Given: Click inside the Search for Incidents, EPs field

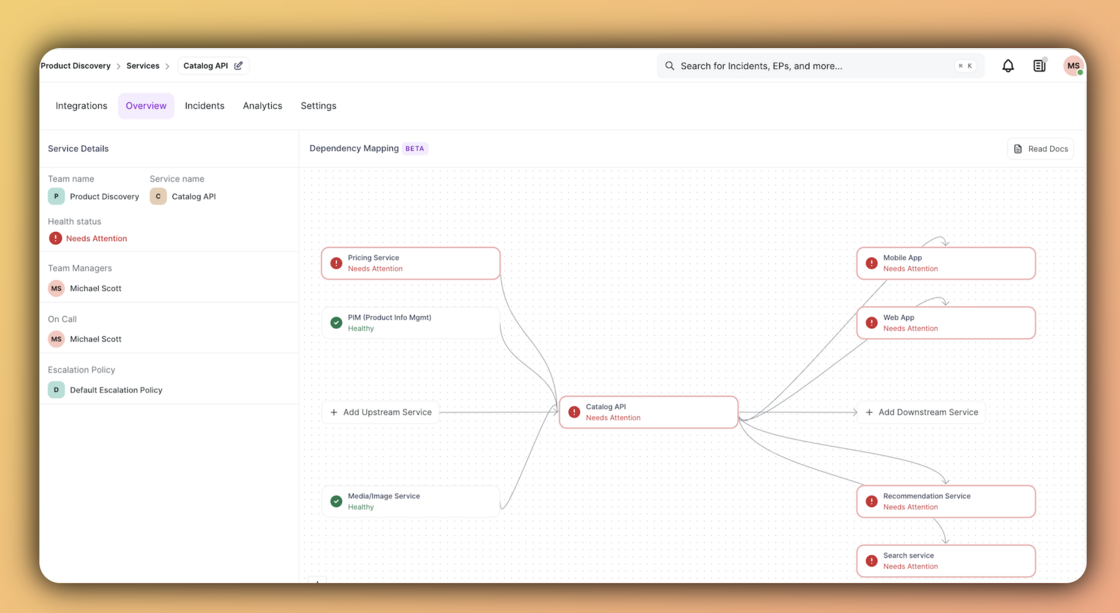Looking at the screenshot, I should (820, 66).
